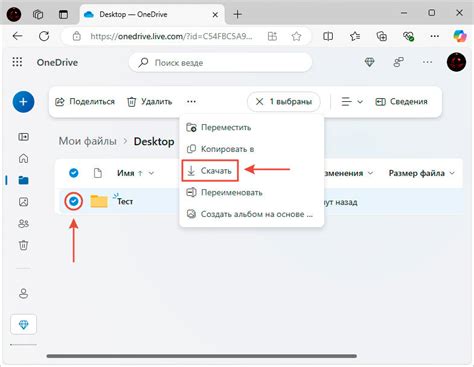Open Edge settings and more menu
The height and width of the screenshot is (367, 474).
pos(435,36)
